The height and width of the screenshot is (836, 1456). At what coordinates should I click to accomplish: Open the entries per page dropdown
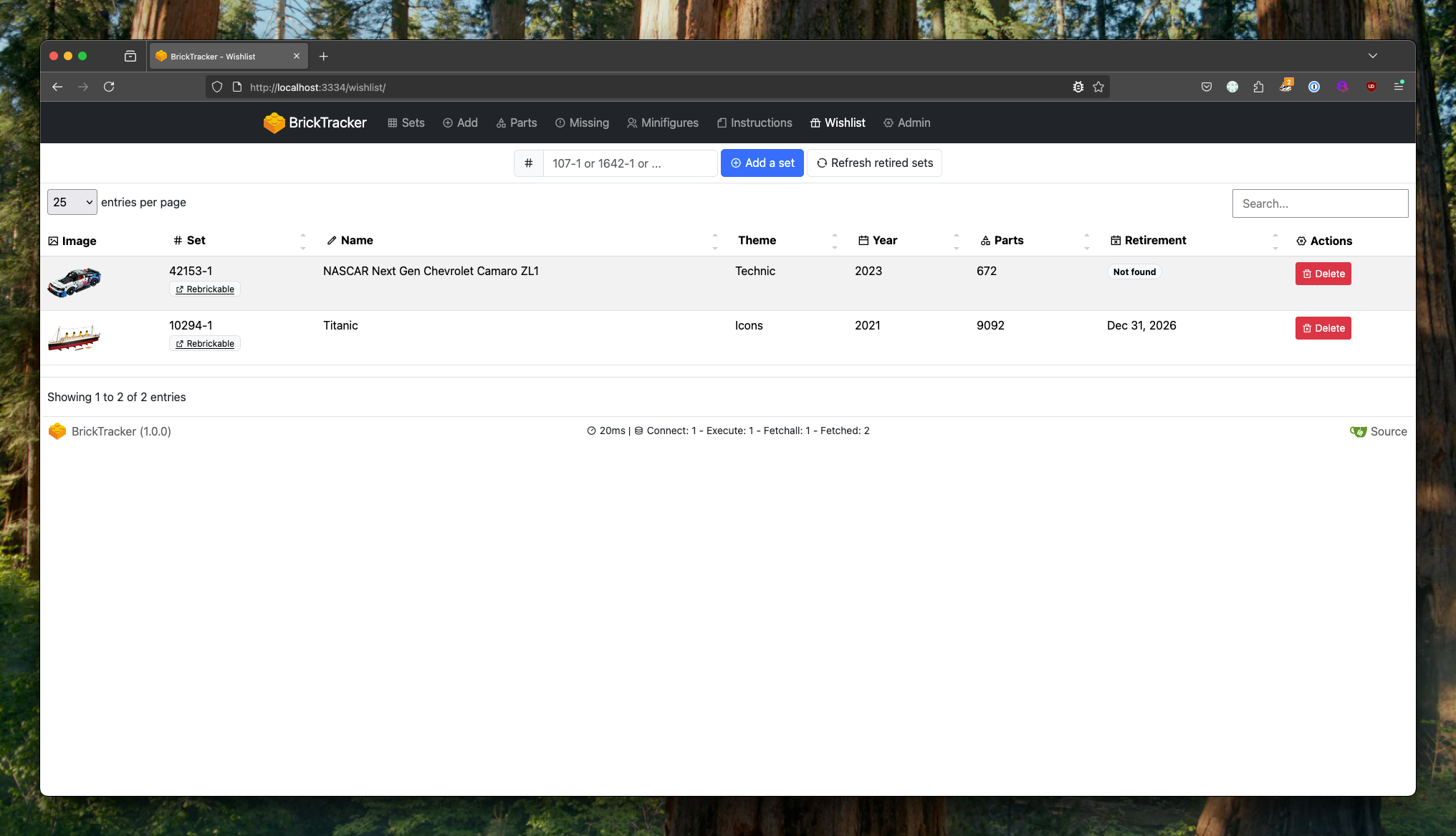[x=72, y=203]
